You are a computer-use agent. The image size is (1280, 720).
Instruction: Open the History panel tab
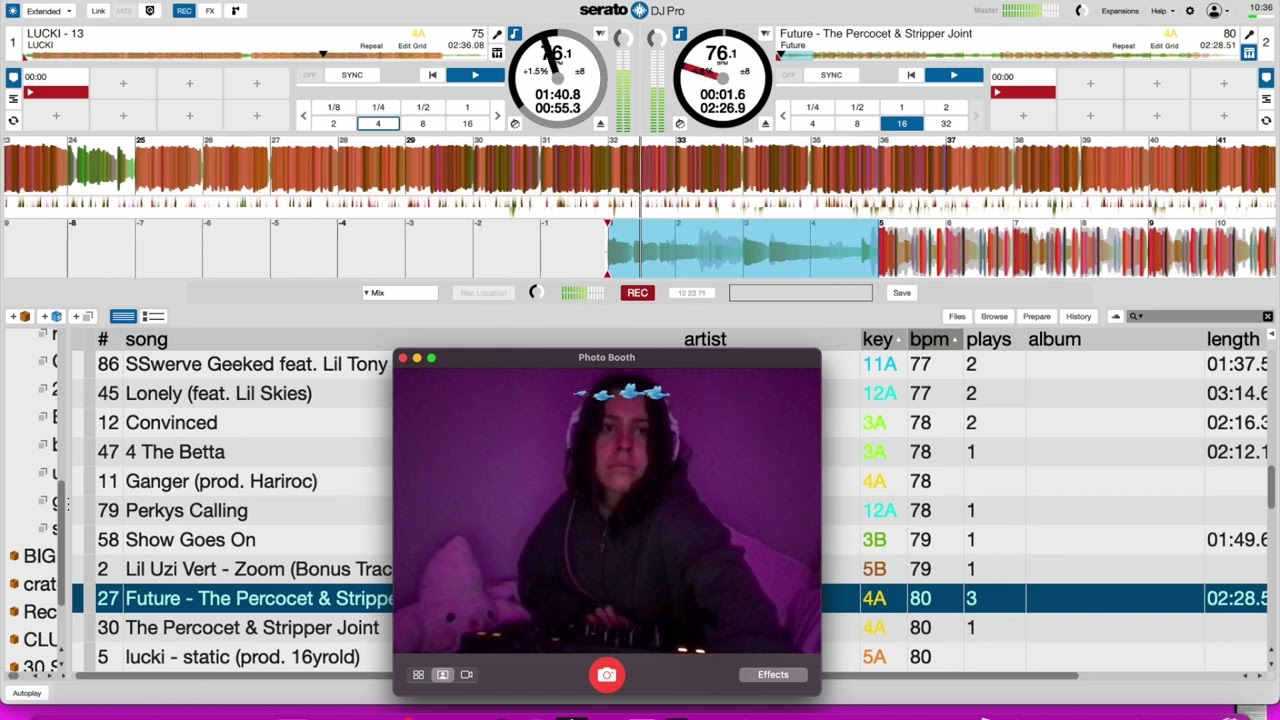click(1078, 317)
